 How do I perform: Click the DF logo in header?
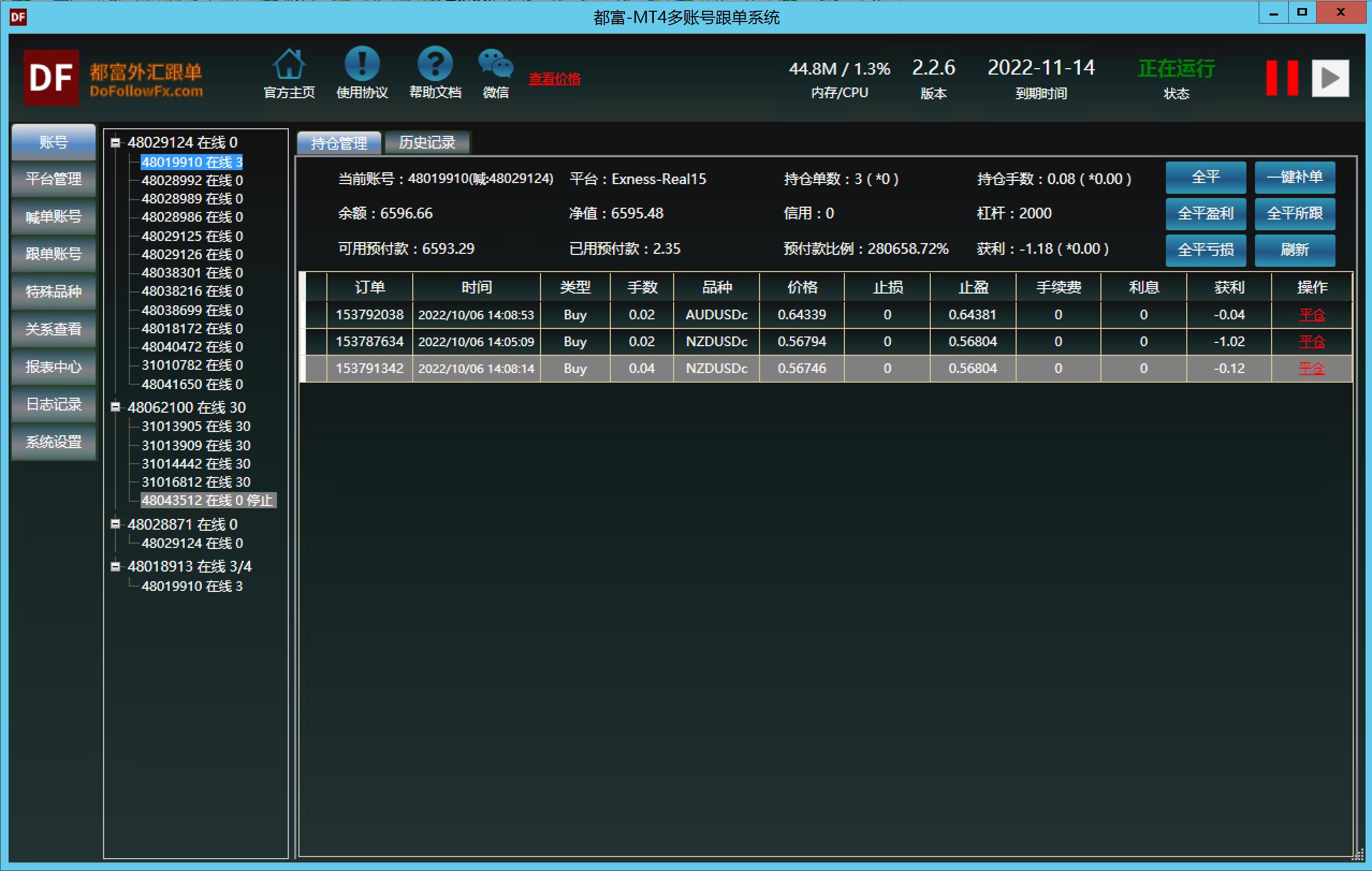tap(50, 77)
